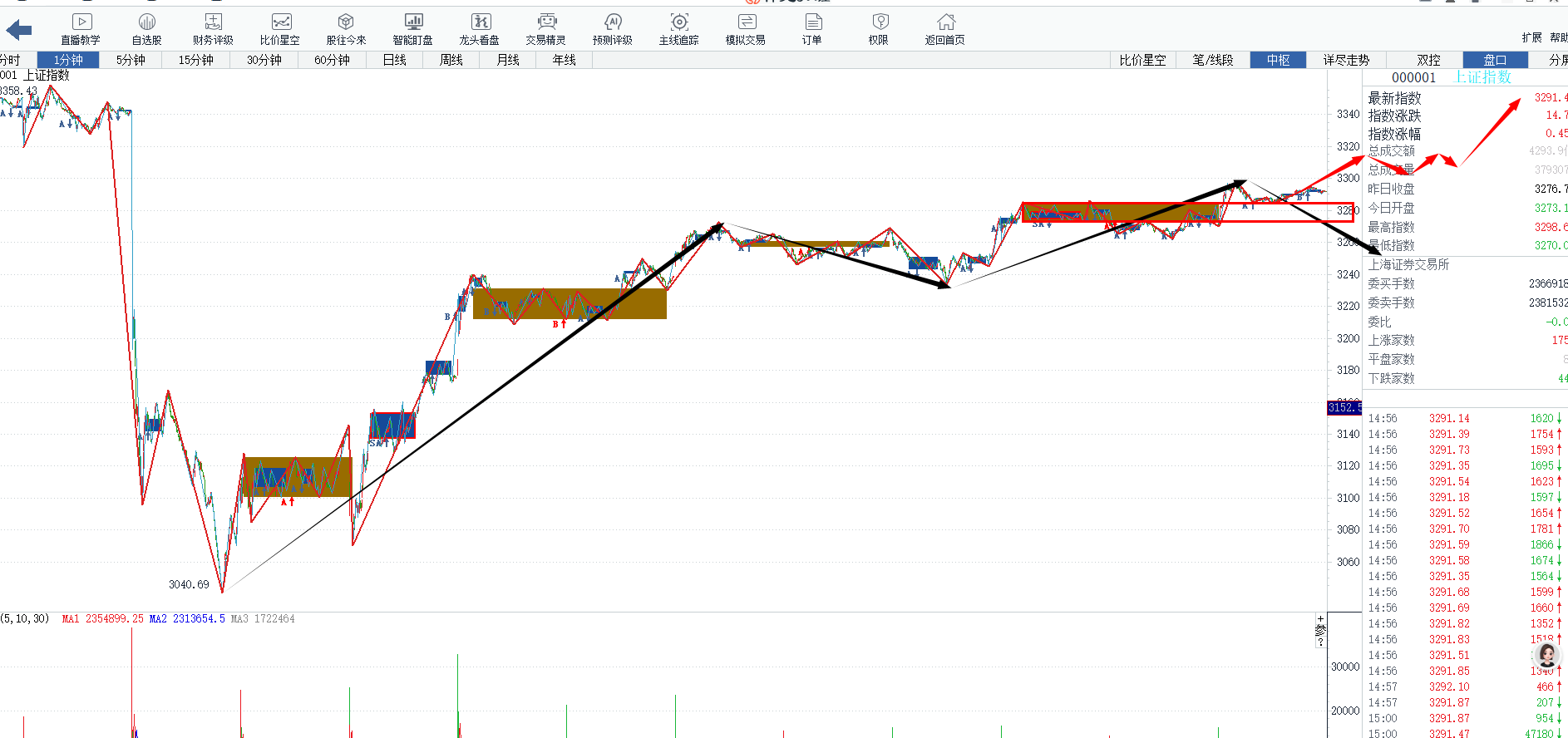The width and height of the screenshot is (1568, 738).
Task: Toggle the 盘口 panel display
Action: point(1495,60)
